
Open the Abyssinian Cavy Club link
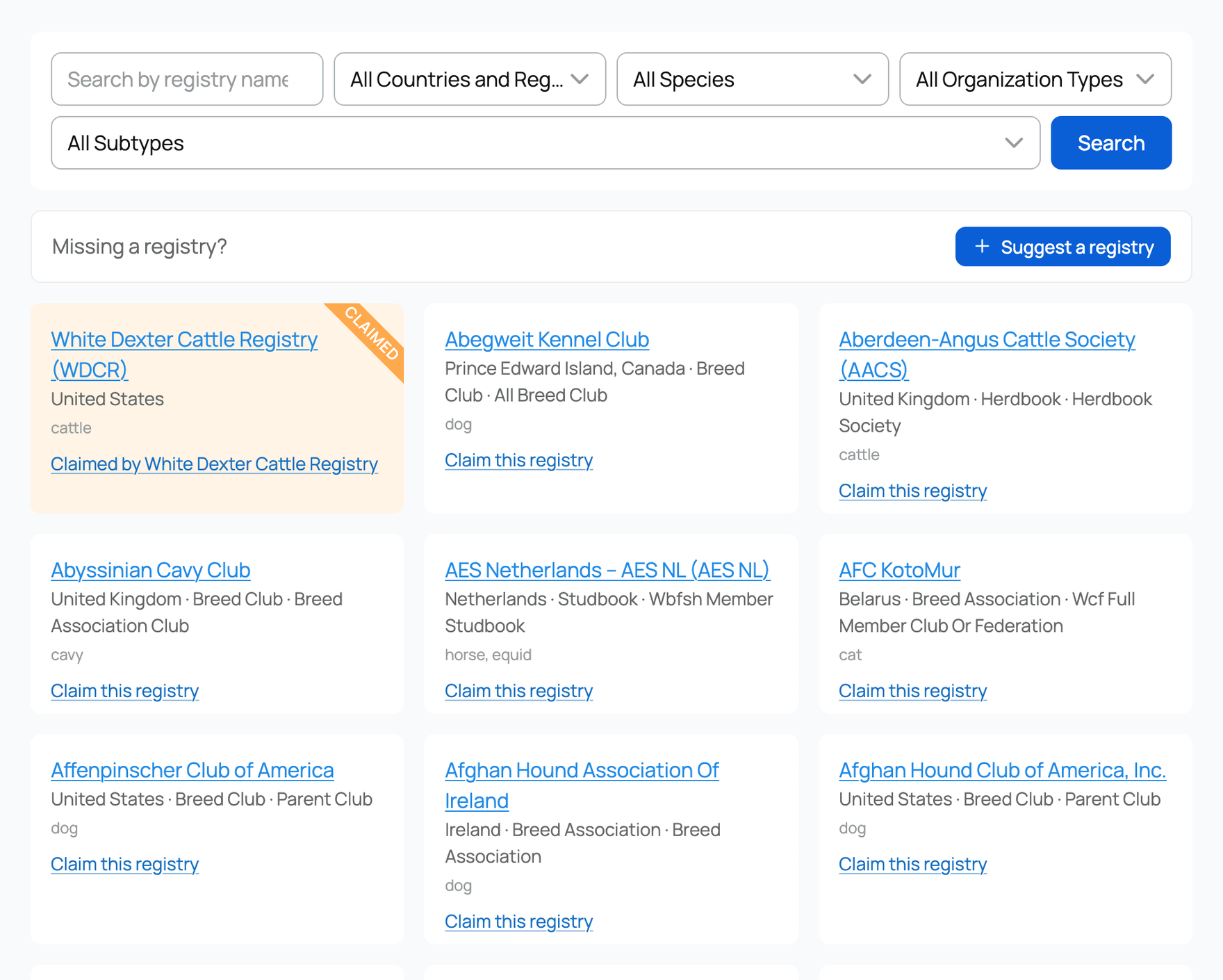150,570
